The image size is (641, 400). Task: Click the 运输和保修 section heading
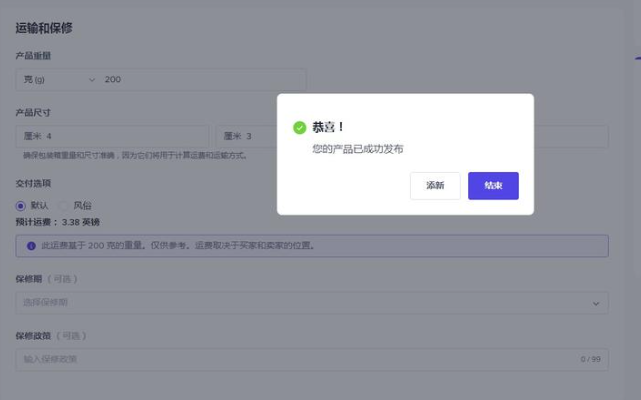pos(43,28)
